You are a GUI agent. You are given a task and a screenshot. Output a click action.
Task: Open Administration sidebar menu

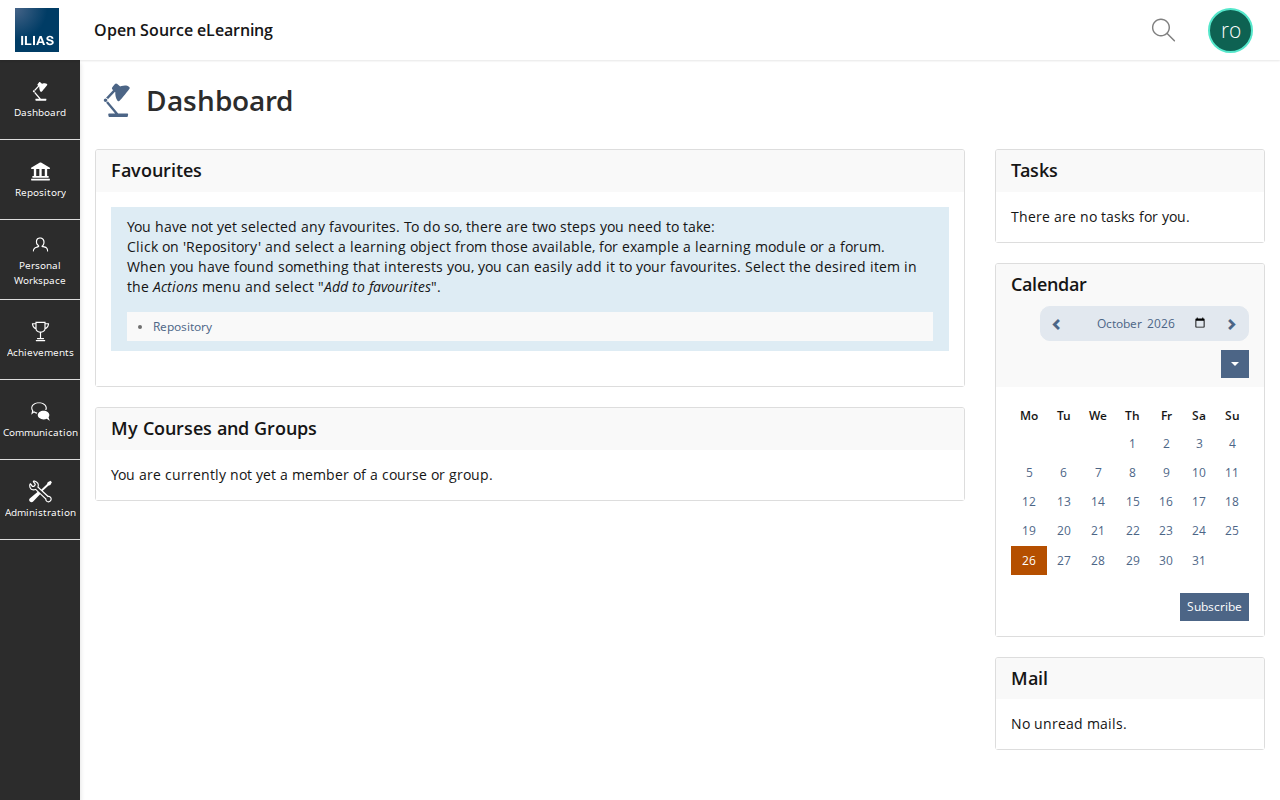[40, 500]
